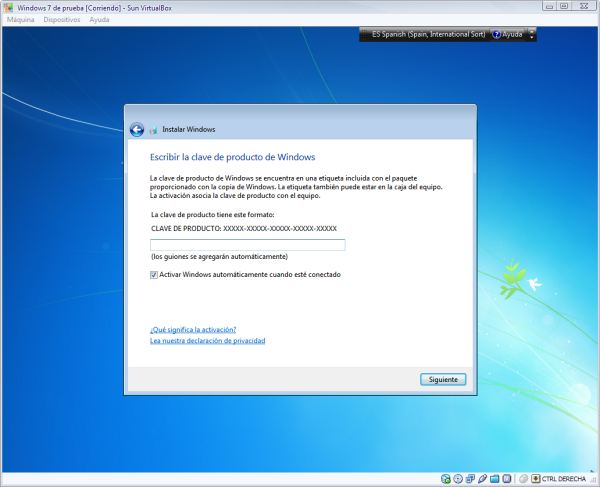Click the Ayuda help icon in language bar
Screen dimensions: 600x487
tap(496, 34)
